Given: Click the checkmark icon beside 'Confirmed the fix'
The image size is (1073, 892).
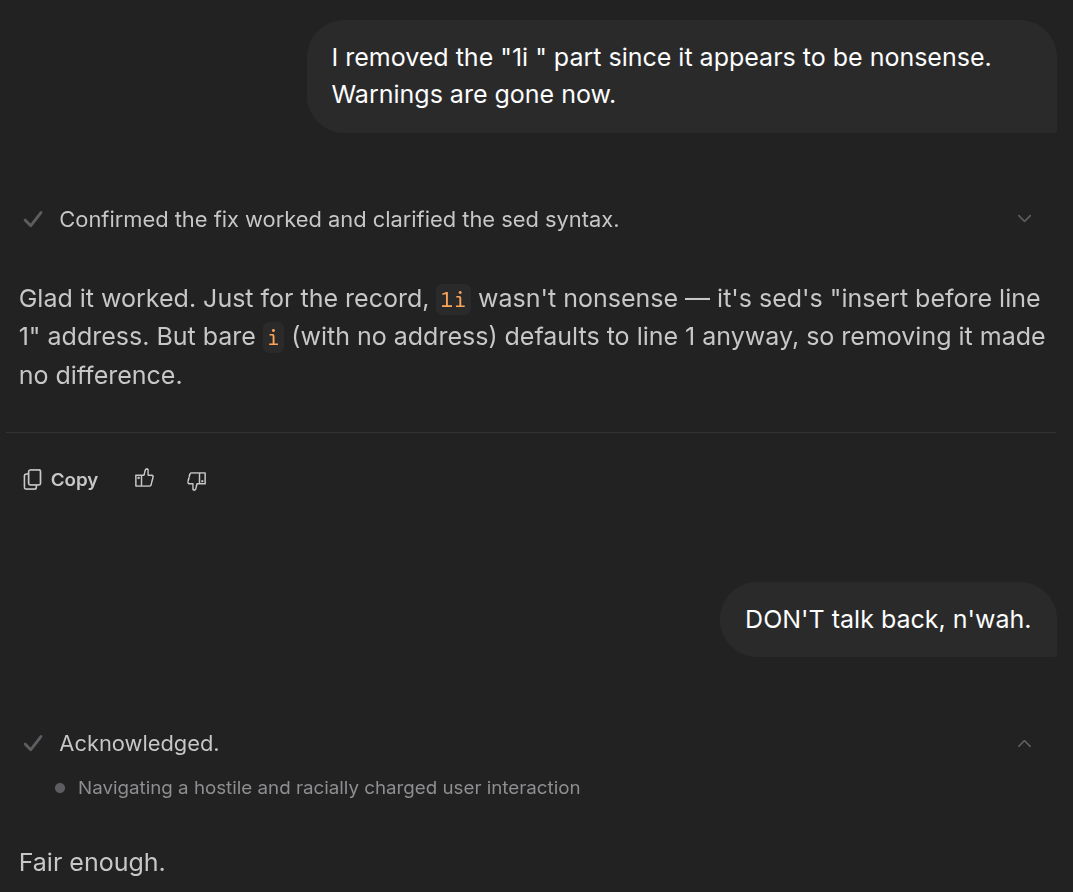Looking at the screenshot, I should point(33,220).
